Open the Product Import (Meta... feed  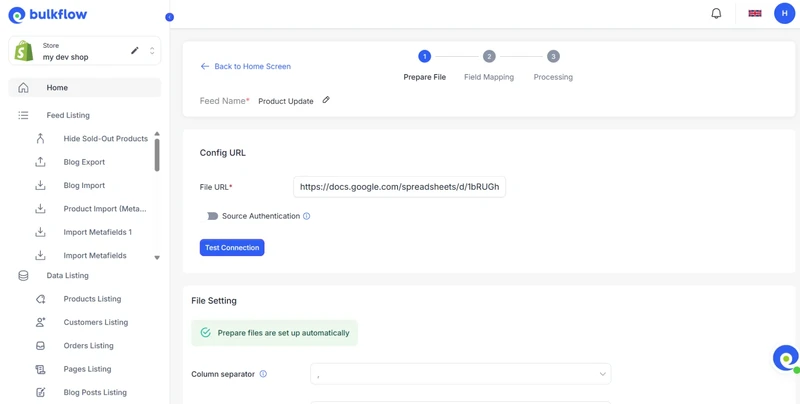[x=105, y=209]
